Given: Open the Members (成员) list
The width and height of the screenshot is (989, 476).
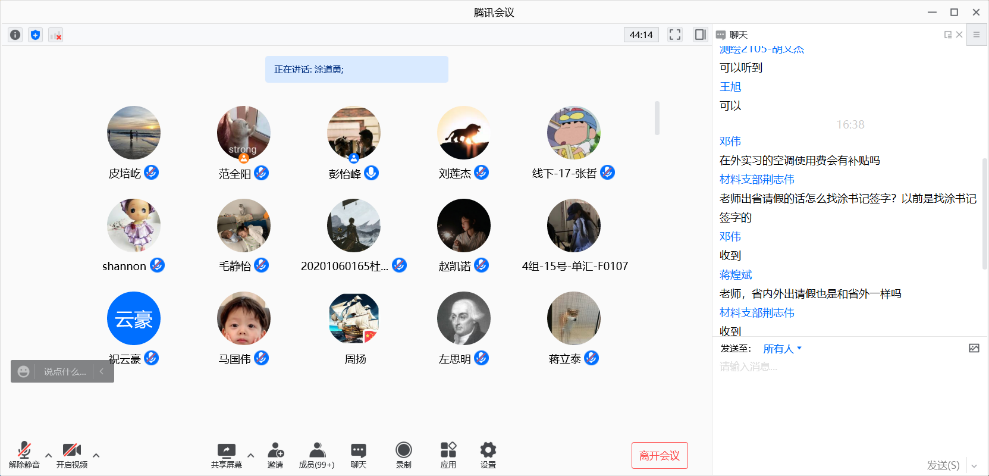Looking at the screenshot, I should point(317,454).
